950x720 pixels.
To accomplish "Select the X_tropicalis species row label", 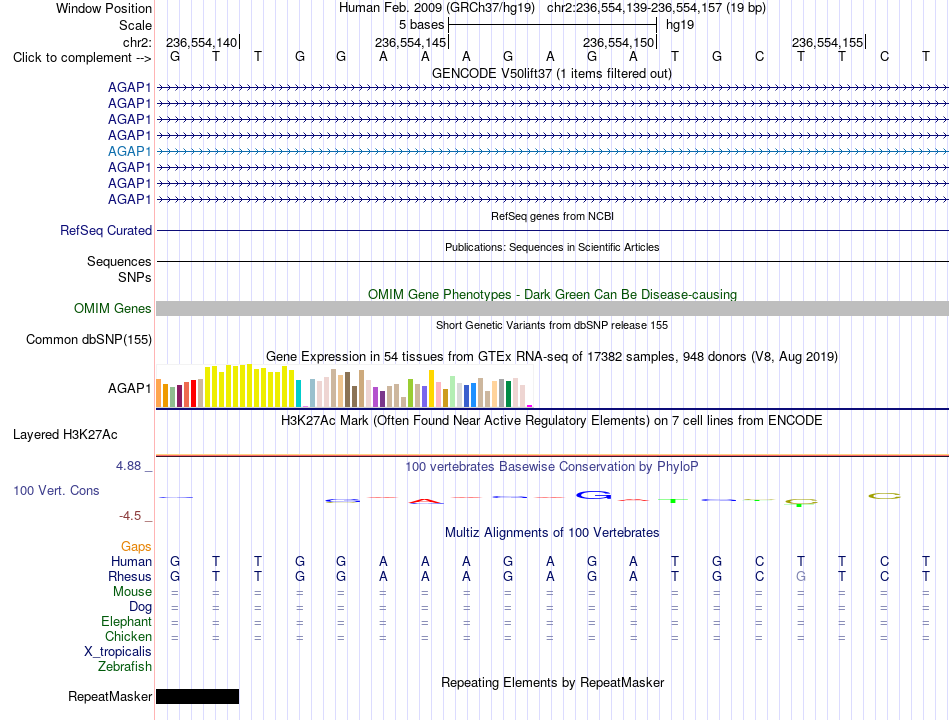I will [x=118, y=652].
